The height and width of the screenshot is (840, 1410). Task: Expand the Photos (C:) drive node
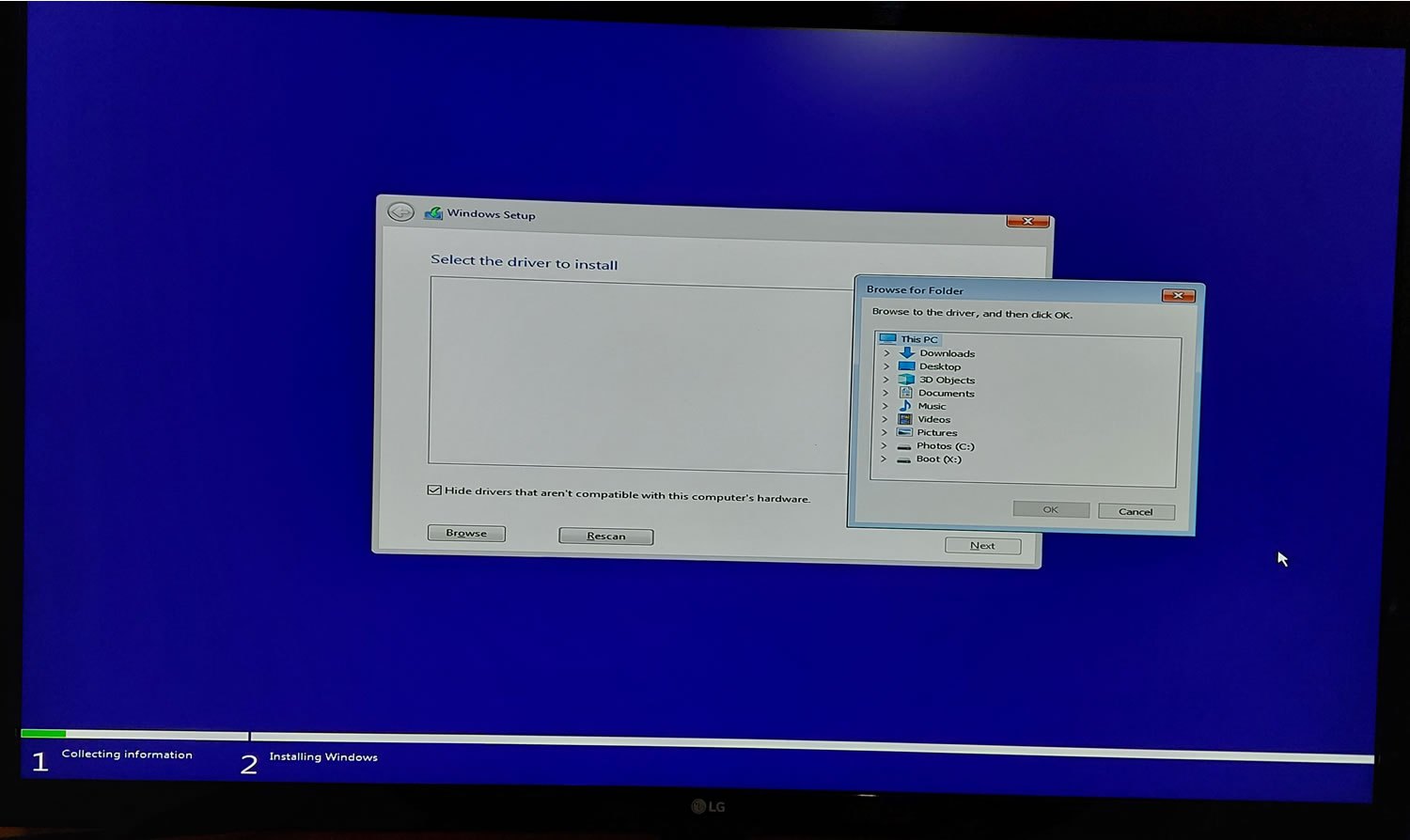tap(884, 445)
